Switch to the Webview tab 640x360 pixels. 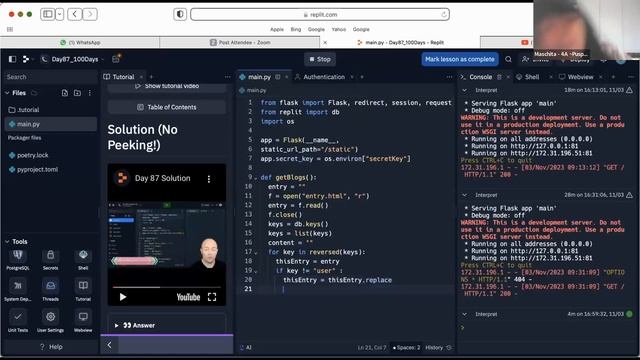[x=580, y=77]
